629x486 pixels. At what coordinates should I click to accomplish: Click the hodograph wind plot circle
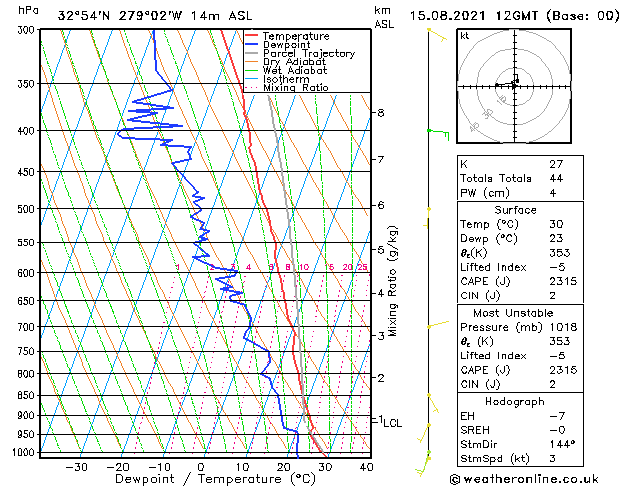pos(514,86)
